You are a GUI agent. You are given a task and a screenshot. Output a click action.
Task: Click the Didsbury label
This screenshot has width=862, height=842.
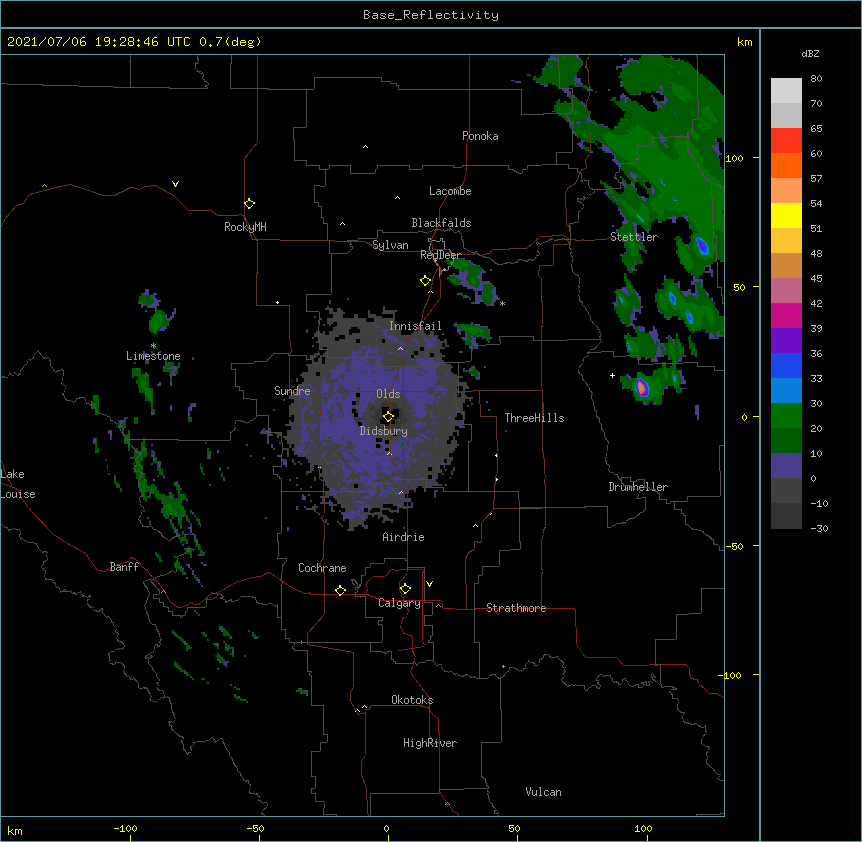pyautogui.click(x=384, y=431)
